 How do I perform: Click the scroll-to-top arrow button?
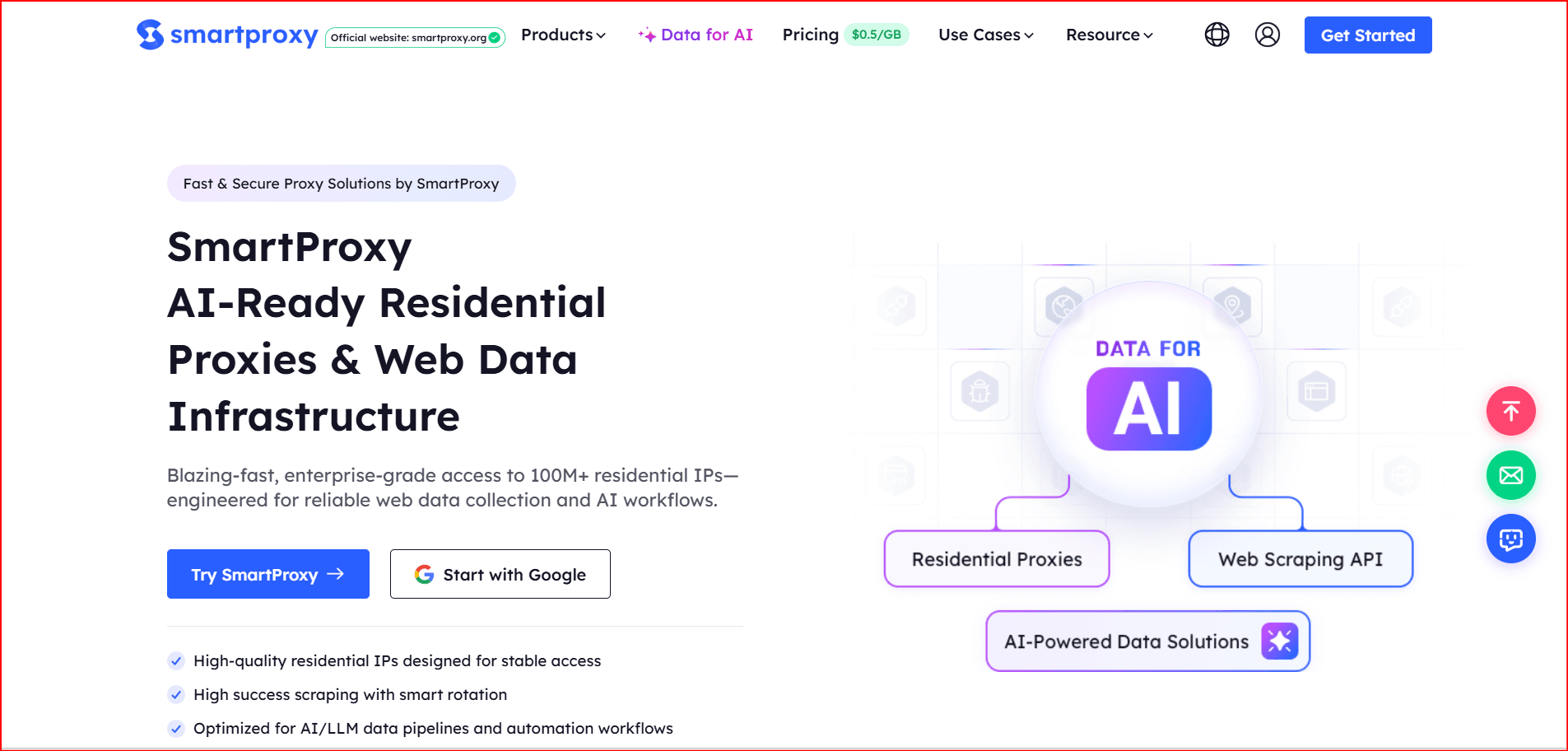1510,411
